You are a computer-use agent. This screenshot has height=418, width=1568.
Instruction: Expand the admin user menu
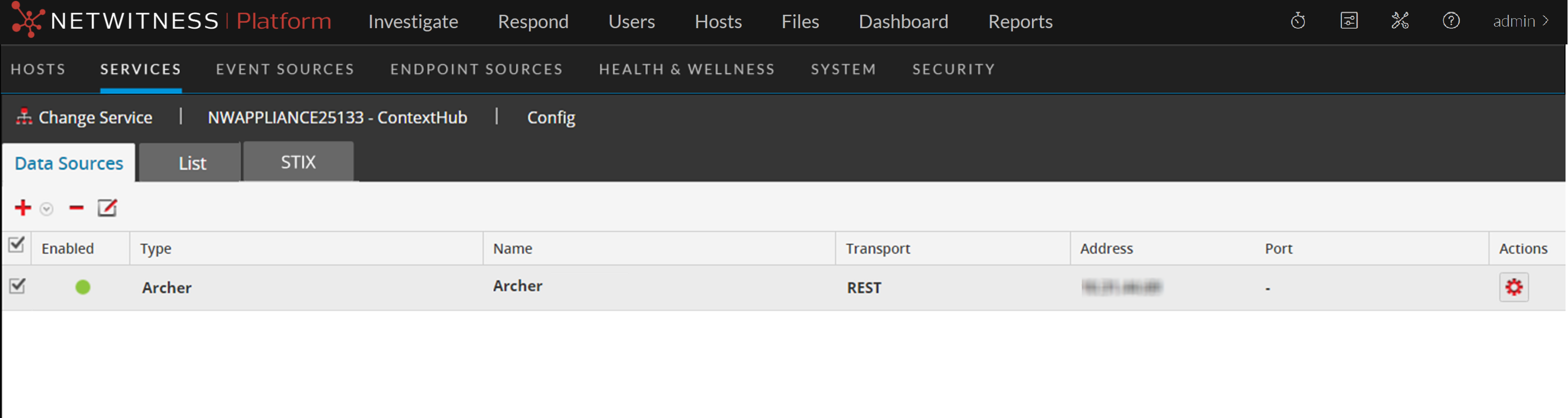click(1520, 21)
